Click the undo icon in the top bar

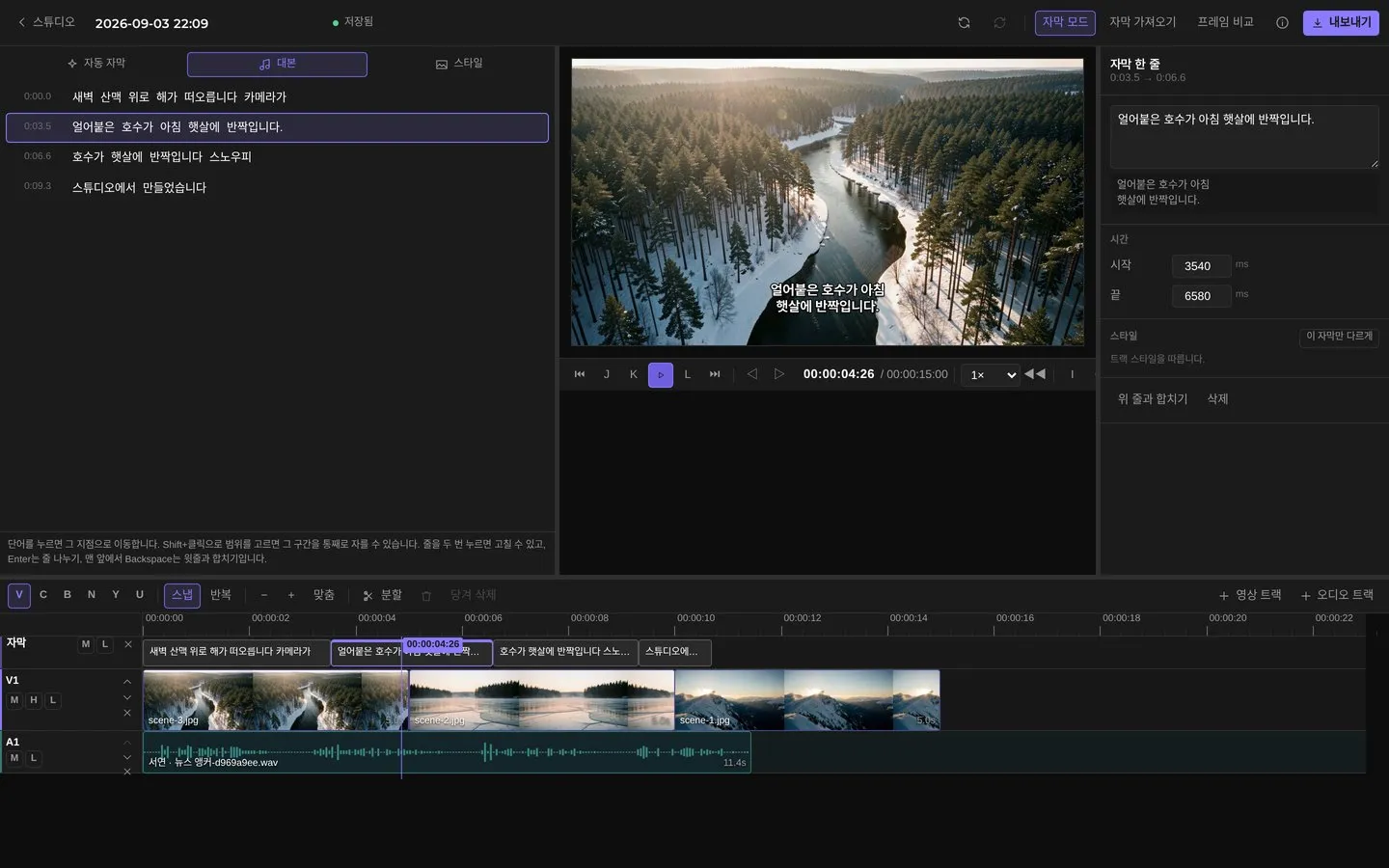[x=964, y=23]
